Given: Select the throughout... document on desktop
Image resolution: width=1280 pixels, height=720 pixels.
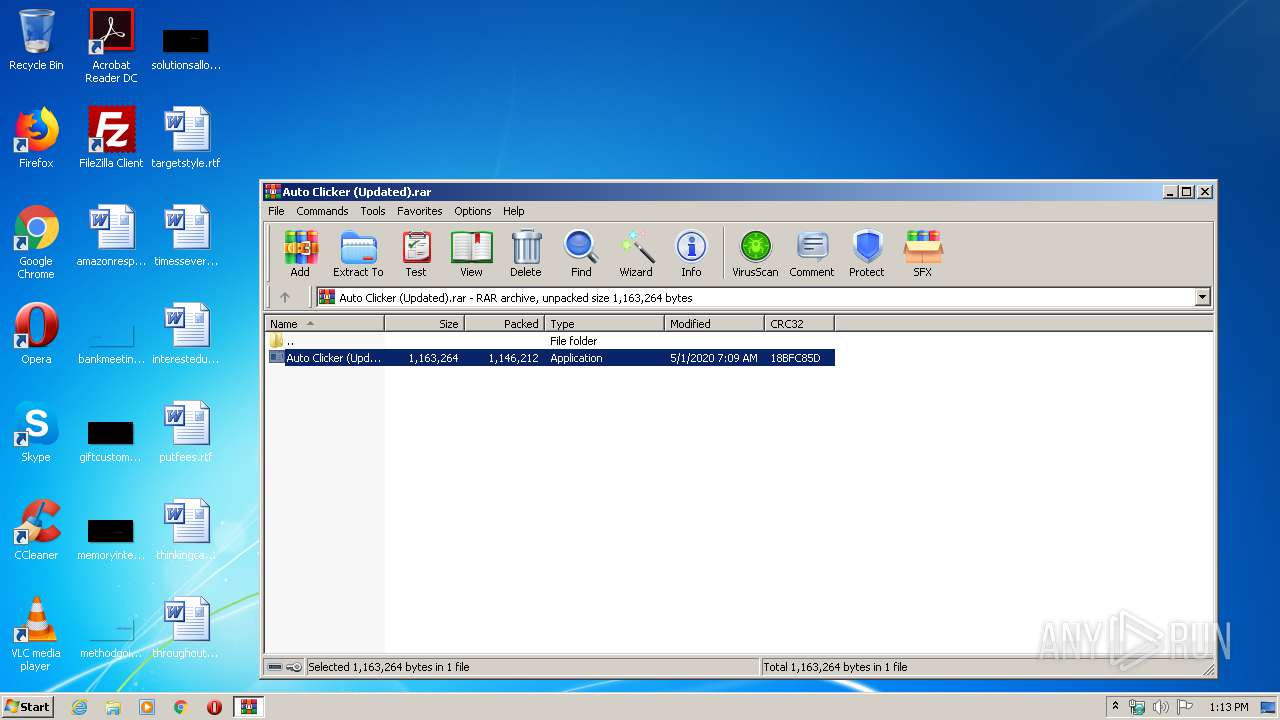Looking at the screenshot, I should [186, 628].
